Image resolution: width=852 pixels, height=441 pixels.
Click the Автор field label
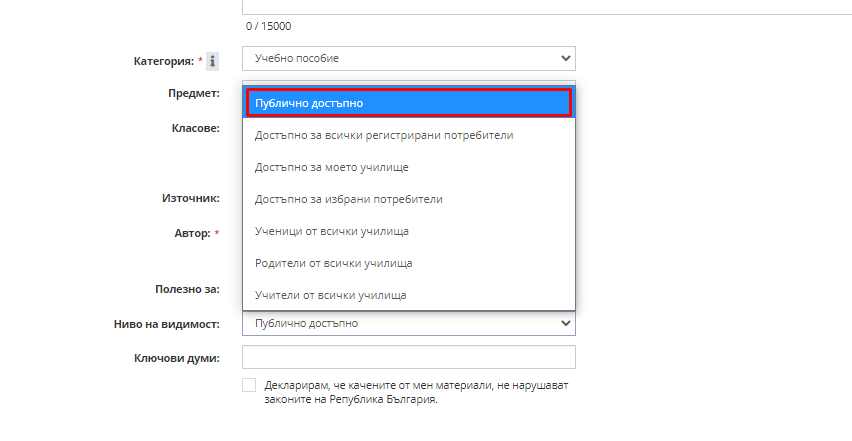[192, 233]
